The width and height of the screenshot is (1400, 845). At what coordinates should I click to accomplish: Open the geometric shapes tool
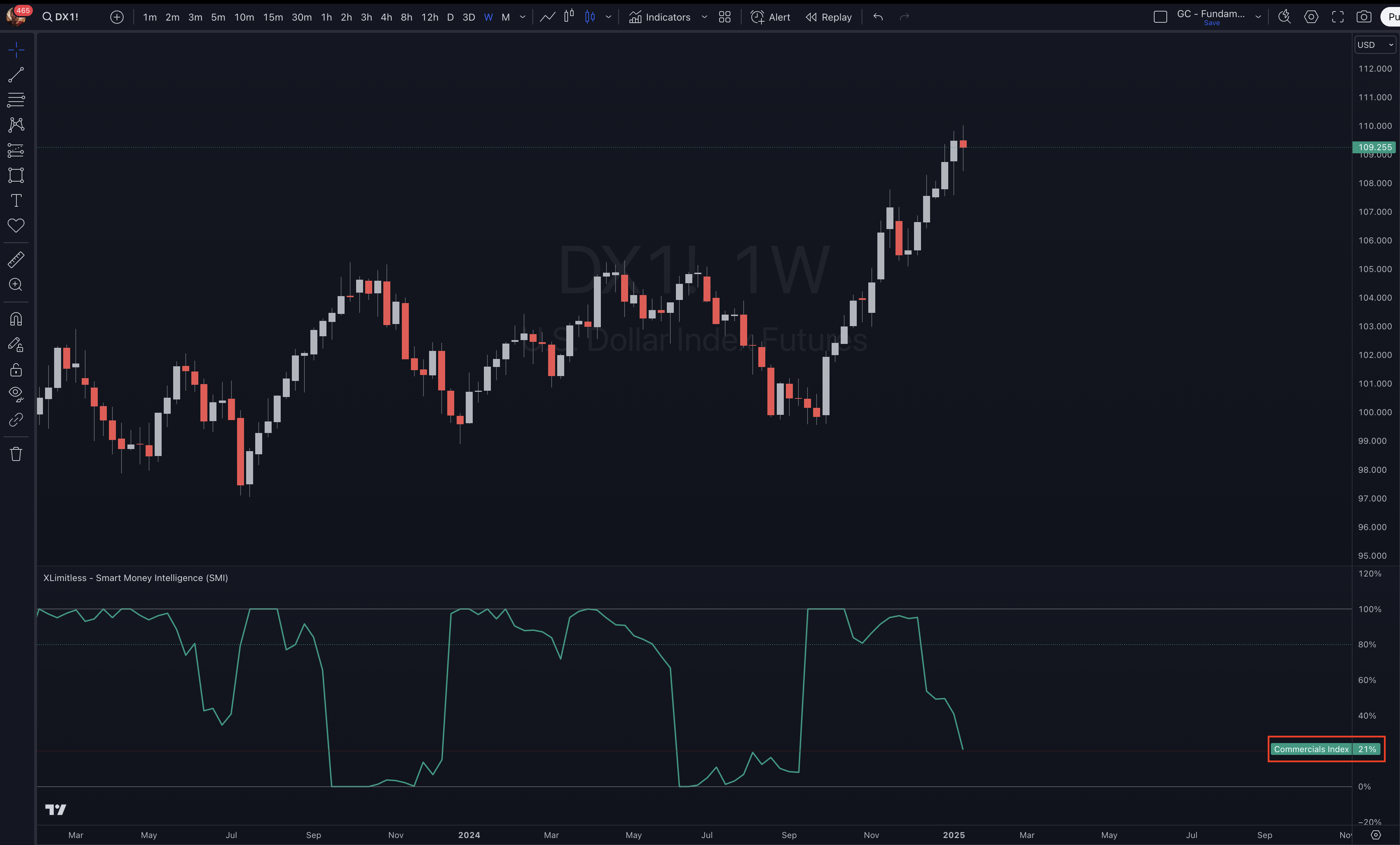tap(16, 175)
